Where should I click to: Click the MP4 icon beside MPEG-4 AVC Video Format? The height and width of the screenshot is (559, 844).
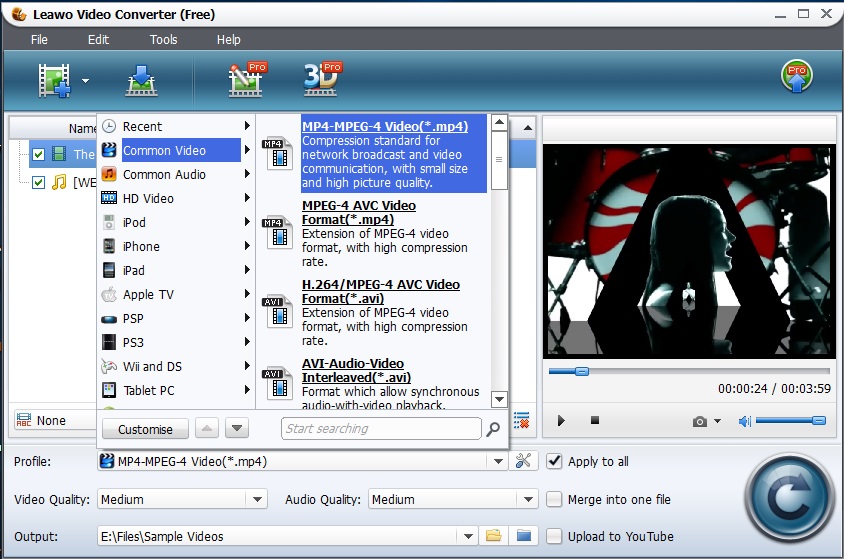[x=277, y=232]
